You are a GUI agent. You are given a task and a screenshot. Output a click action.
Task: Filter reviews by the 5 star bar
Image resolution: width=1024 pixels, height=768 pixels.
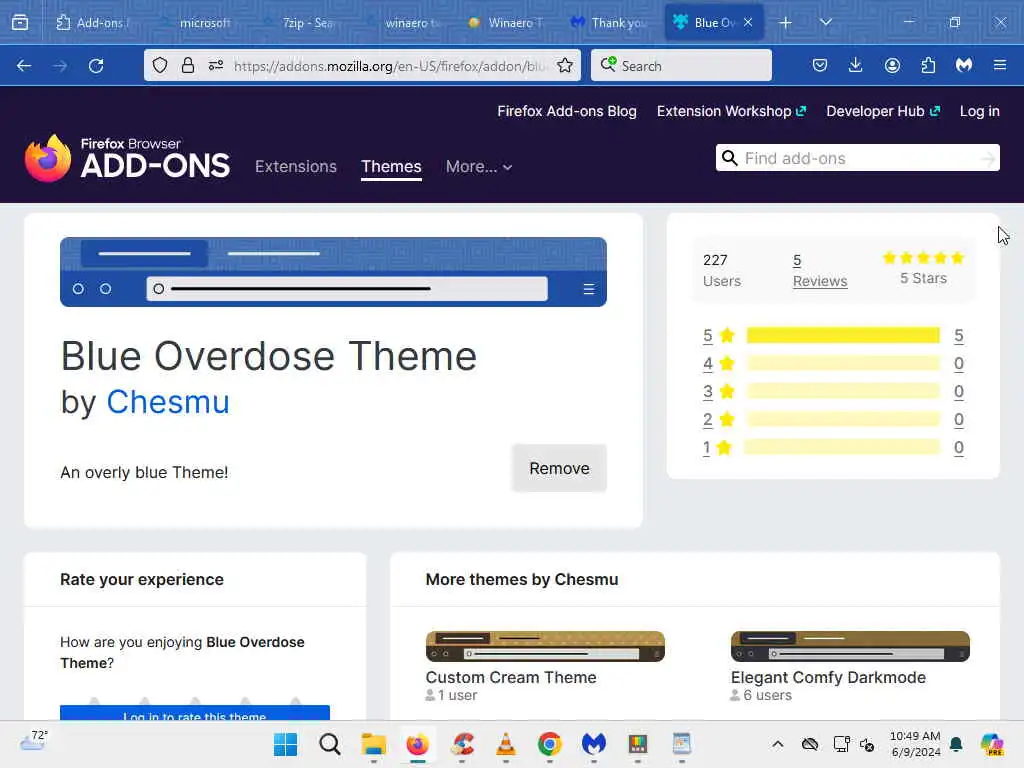pos(843,336)
